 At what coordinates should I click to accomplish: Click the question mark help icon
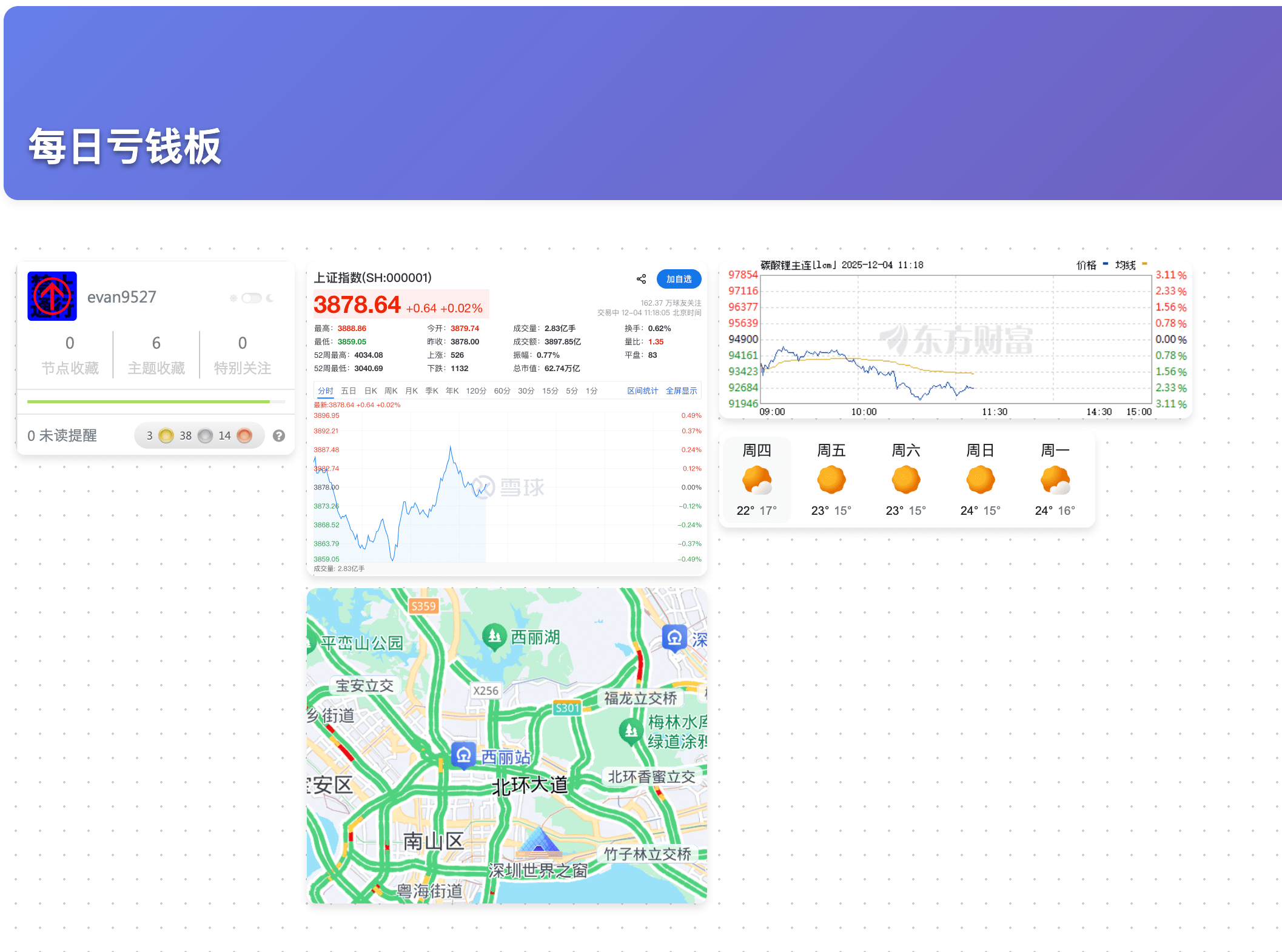click(x=279, y=435)
